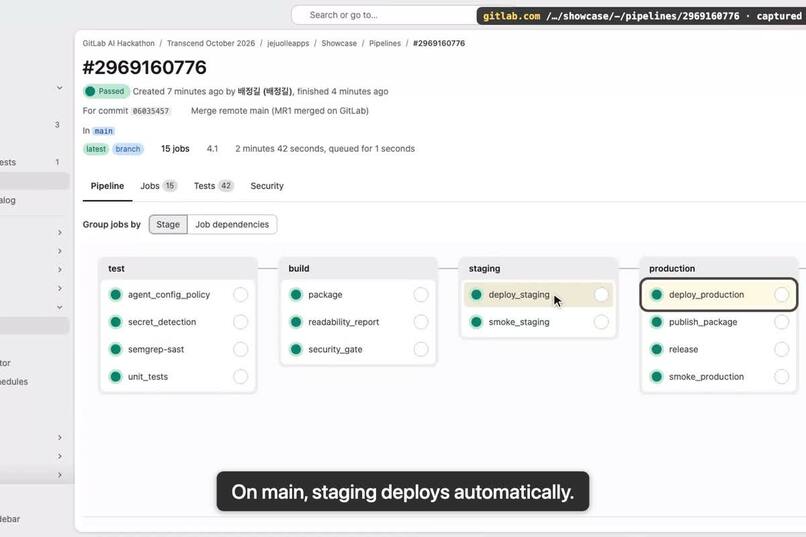
Task: Switch to the Pipeline tab
Action: click(x=107, y=186)
